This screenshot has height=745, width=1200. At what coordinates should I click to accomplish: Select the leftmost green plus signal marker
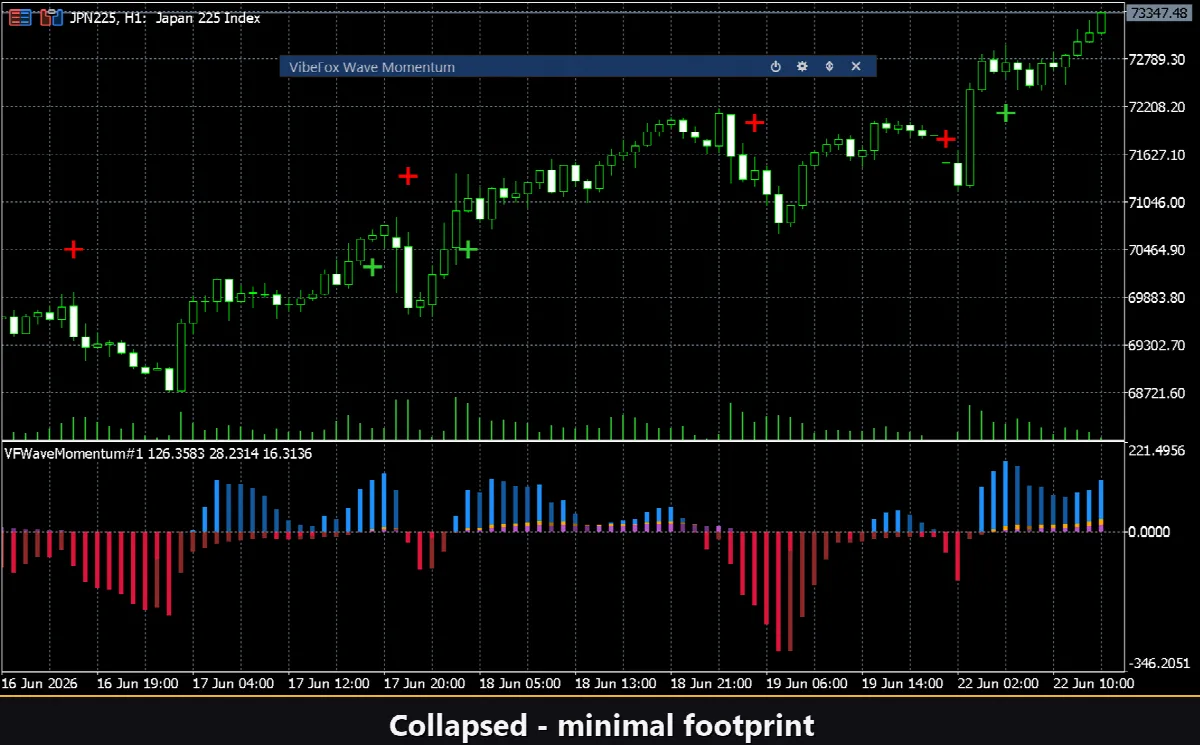[372, 267]
